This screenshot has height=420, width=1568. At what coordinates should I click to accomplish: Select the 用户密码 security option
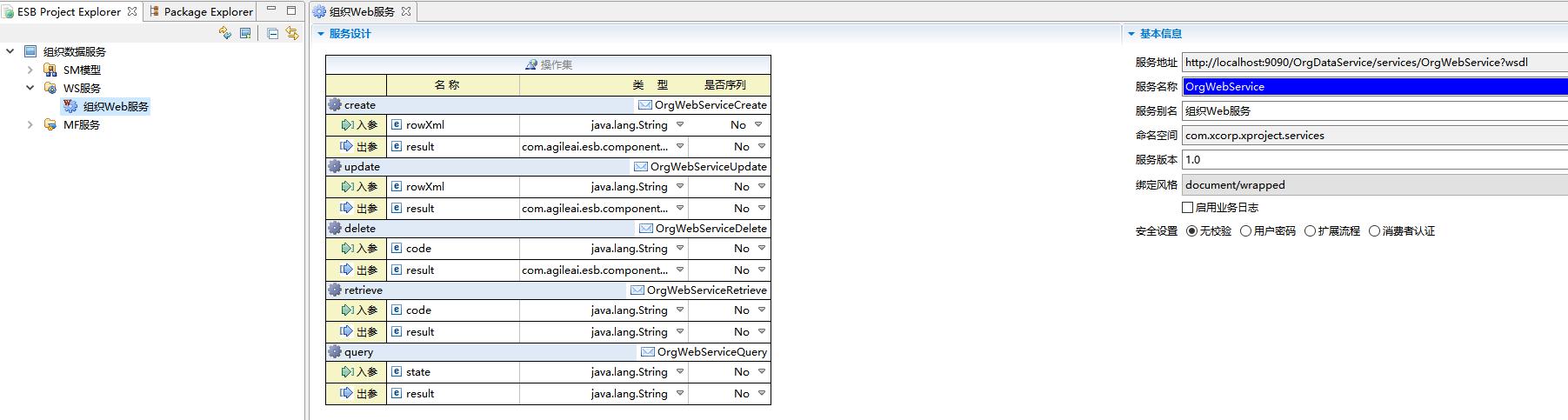(1246, 230)
